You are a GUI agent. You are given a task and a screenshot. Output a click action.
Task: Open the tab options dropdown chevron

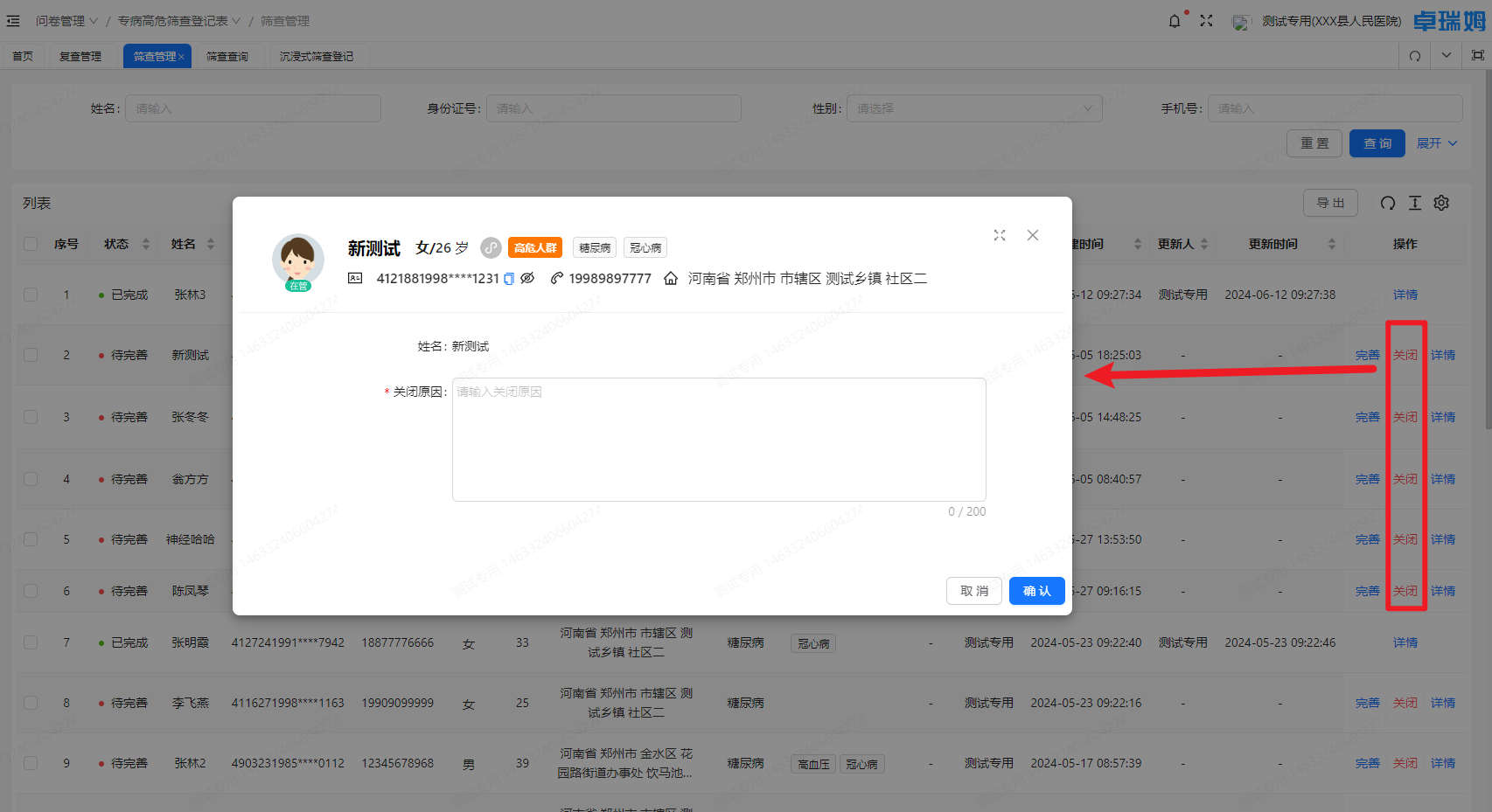click(x=1447, y=56)
